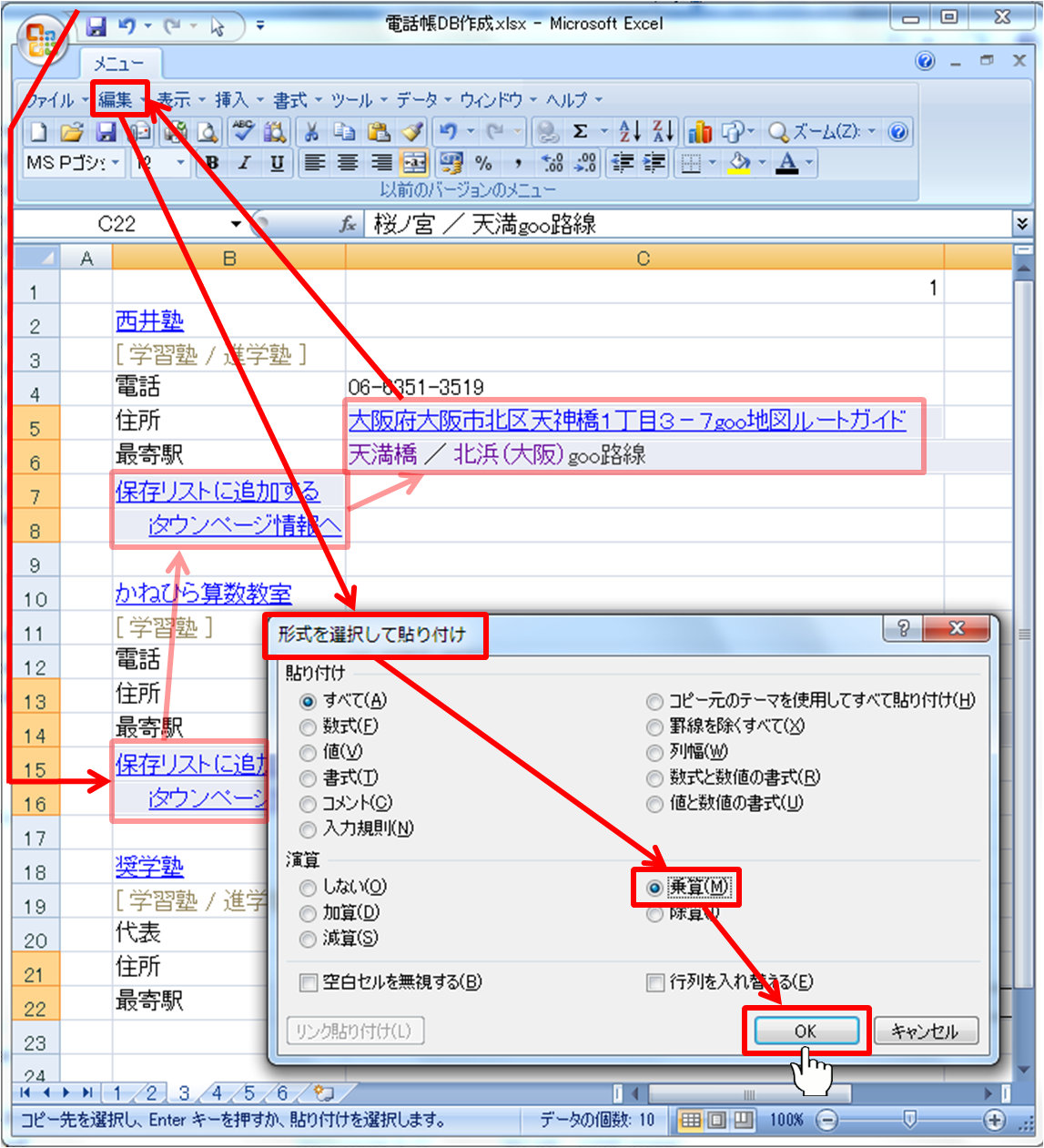
Task: Toggle italic formatting
Action: 244,164
